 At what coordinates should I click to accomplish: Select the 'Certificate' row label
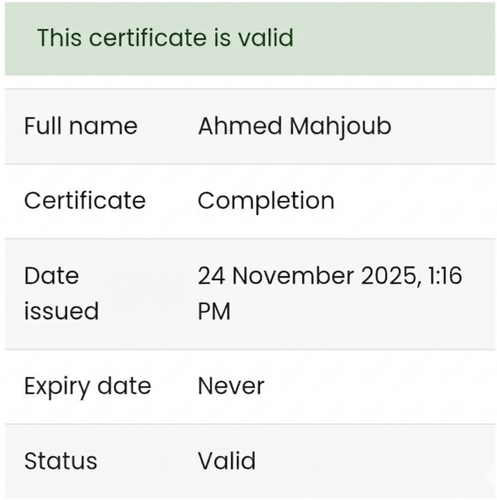pyautogui.click(x=85, y=200)
